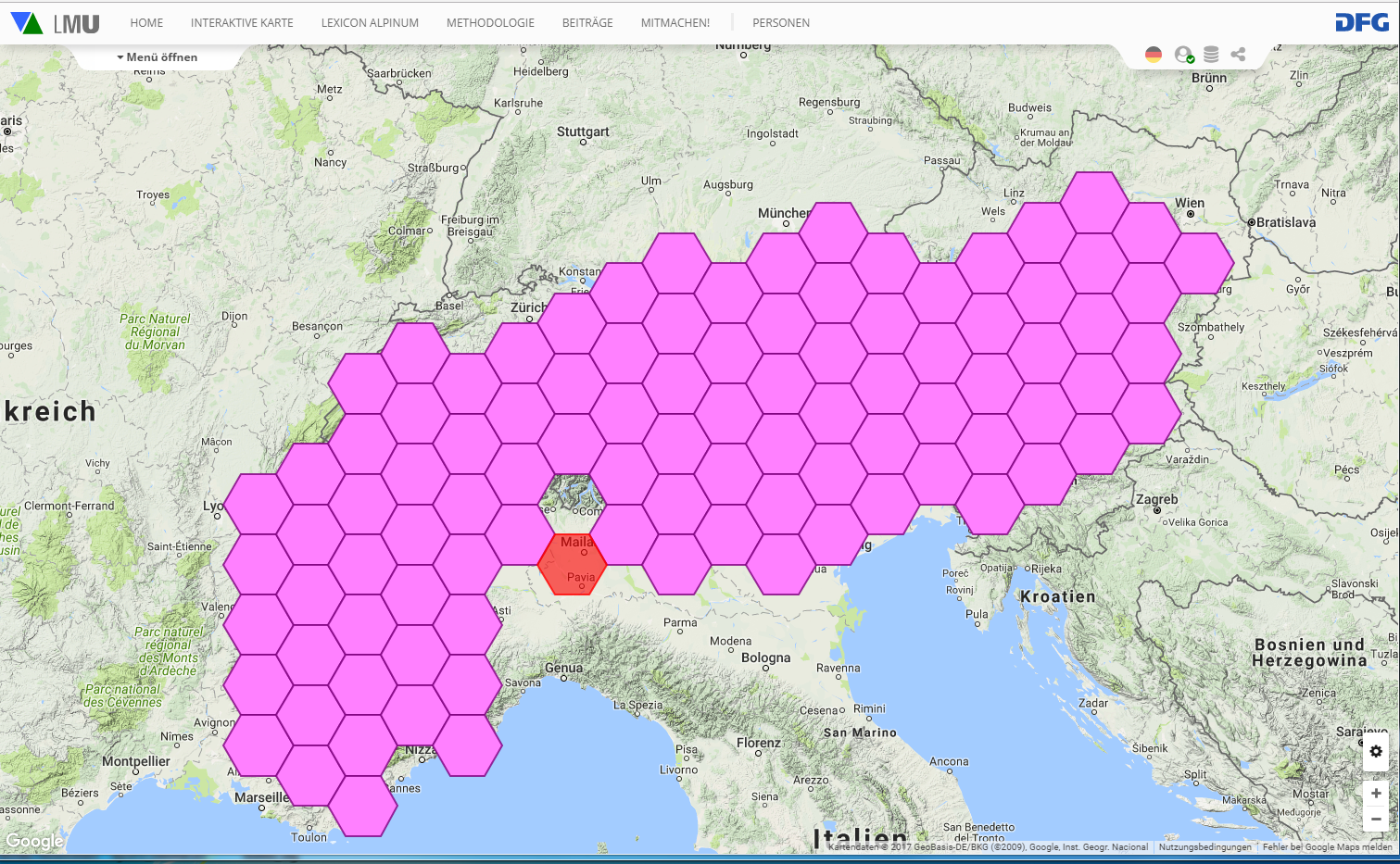This screenshot has height=864, width=1400.
Task: Click the Nutzungsbedingungen link
Action: 1205,846
